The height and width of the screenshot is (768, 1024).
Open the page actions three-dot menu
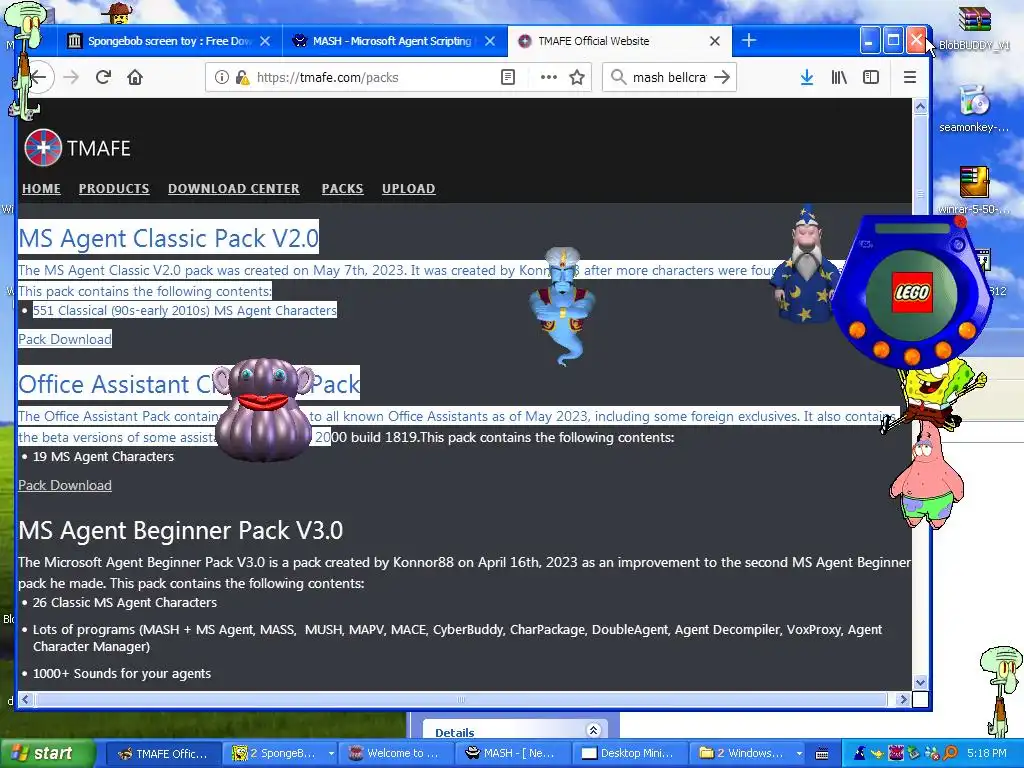[x=549, y=77]
